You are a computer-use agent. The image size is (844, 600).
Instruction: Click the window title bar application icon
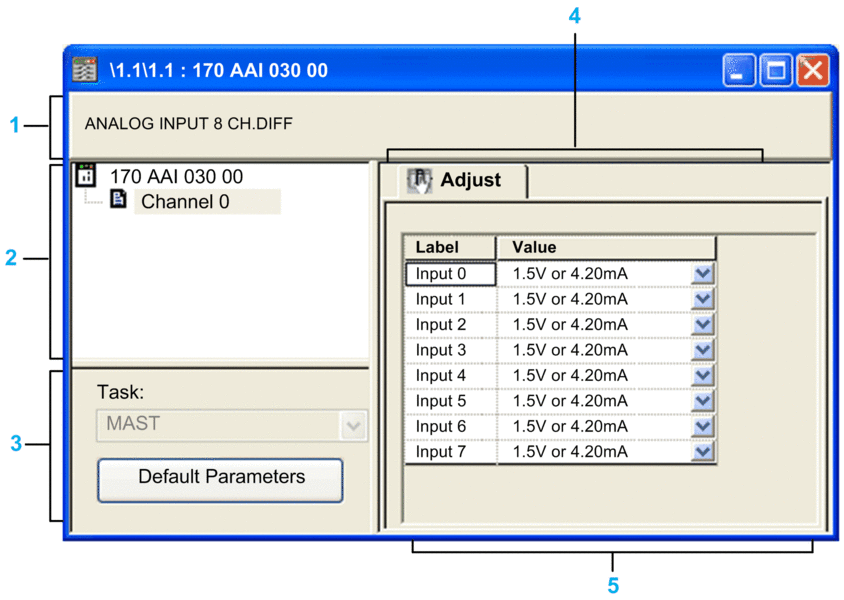pos(85,69)
